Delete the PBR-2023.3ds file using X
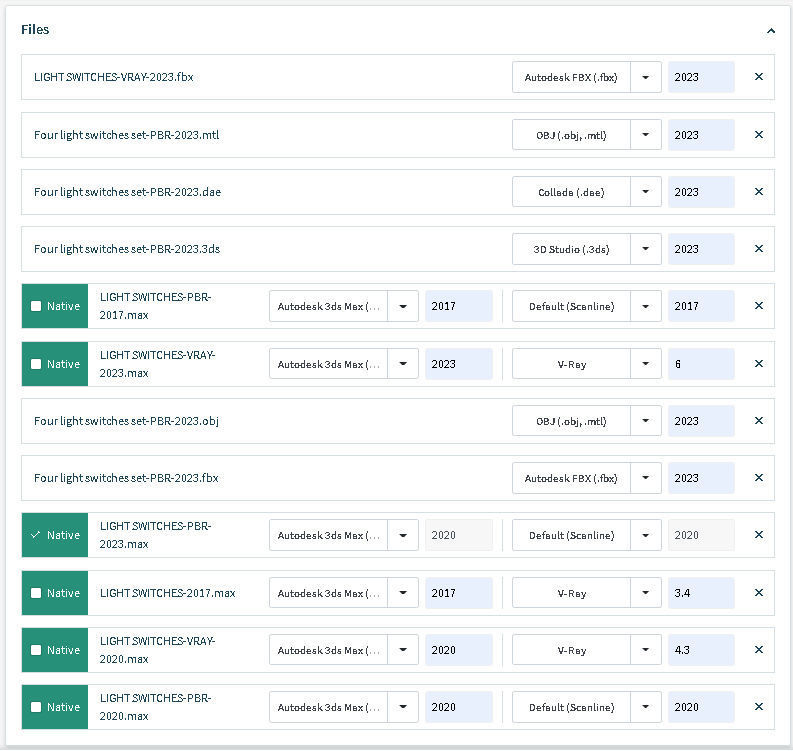The width and height of the screenshot is (793, 751). 758,249
